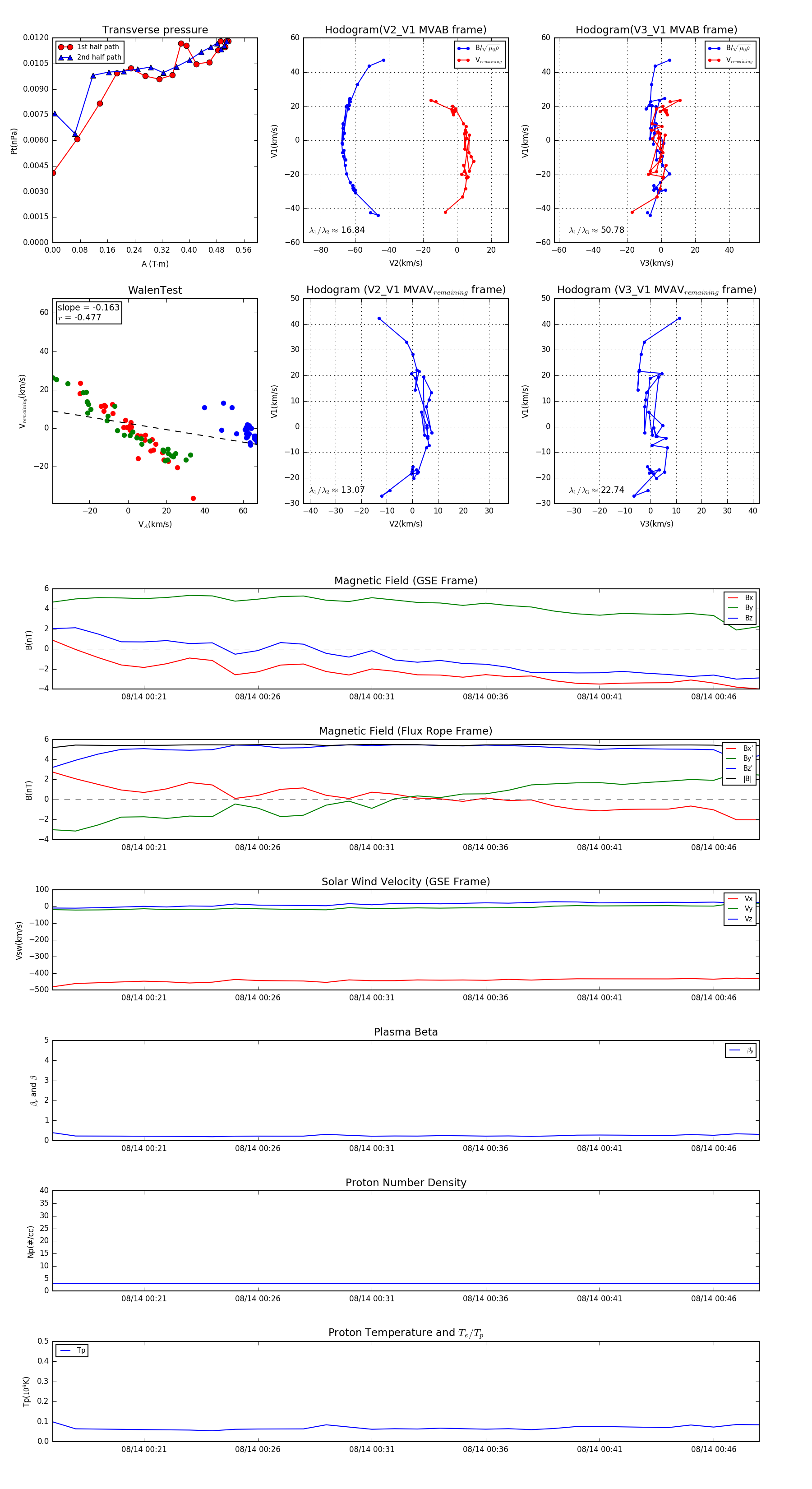Screen dimensions: 812x1489
Task: Click the "Proton Temperature and Te/Tp" title
Action: point(406,1332)
